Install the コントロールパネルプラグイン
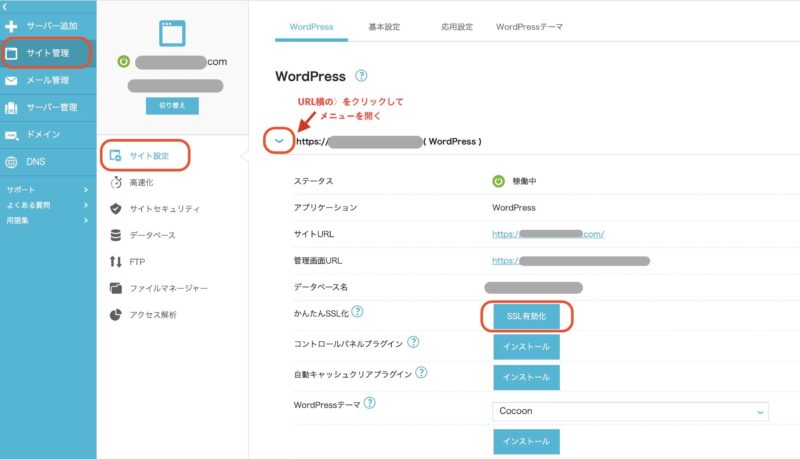The width and height of the screenshot is (800, 459). [x=527, y=347]
